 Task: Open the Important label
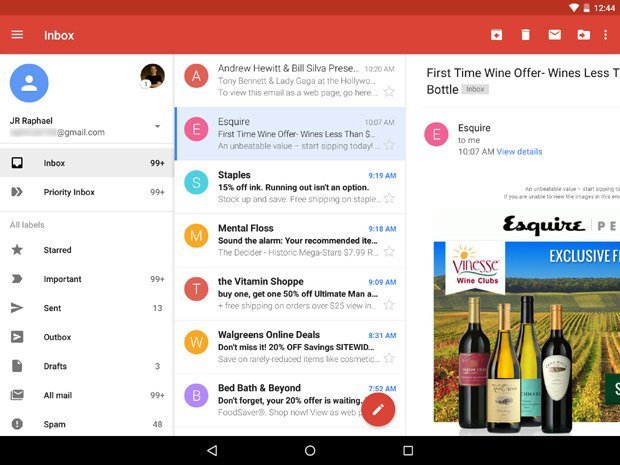coord(87,279)
